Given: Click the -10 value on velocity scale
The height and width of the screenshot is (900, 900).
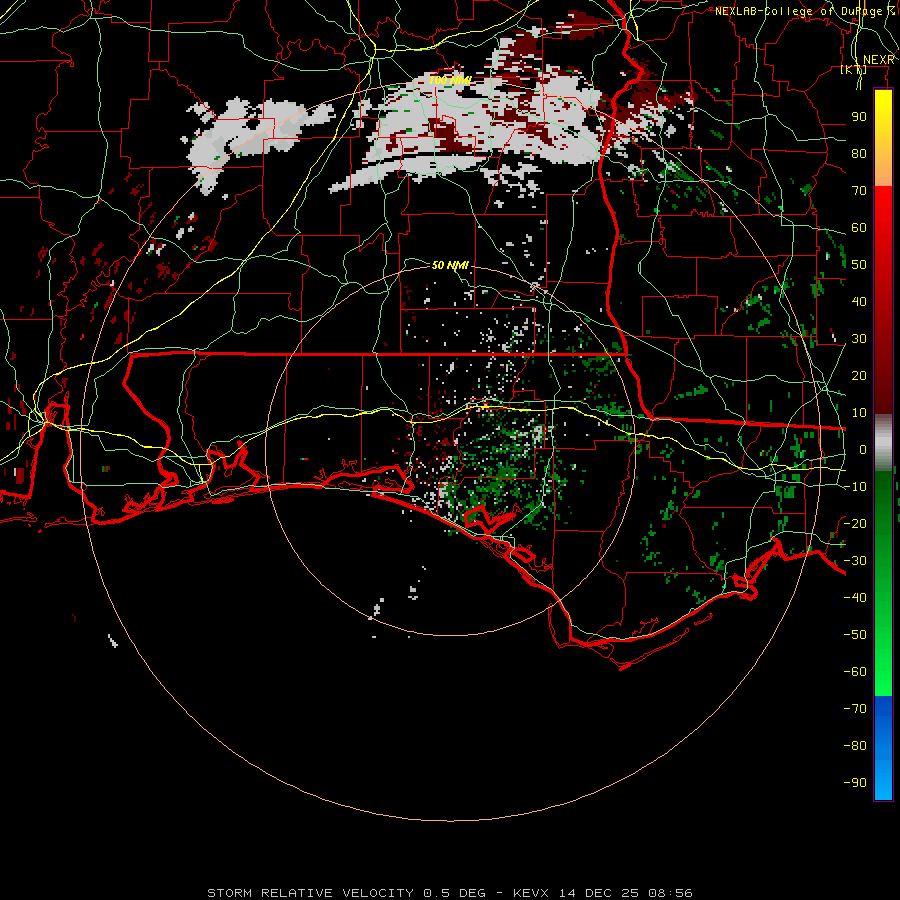Looking at the screenshot, I should pos(855,487).
